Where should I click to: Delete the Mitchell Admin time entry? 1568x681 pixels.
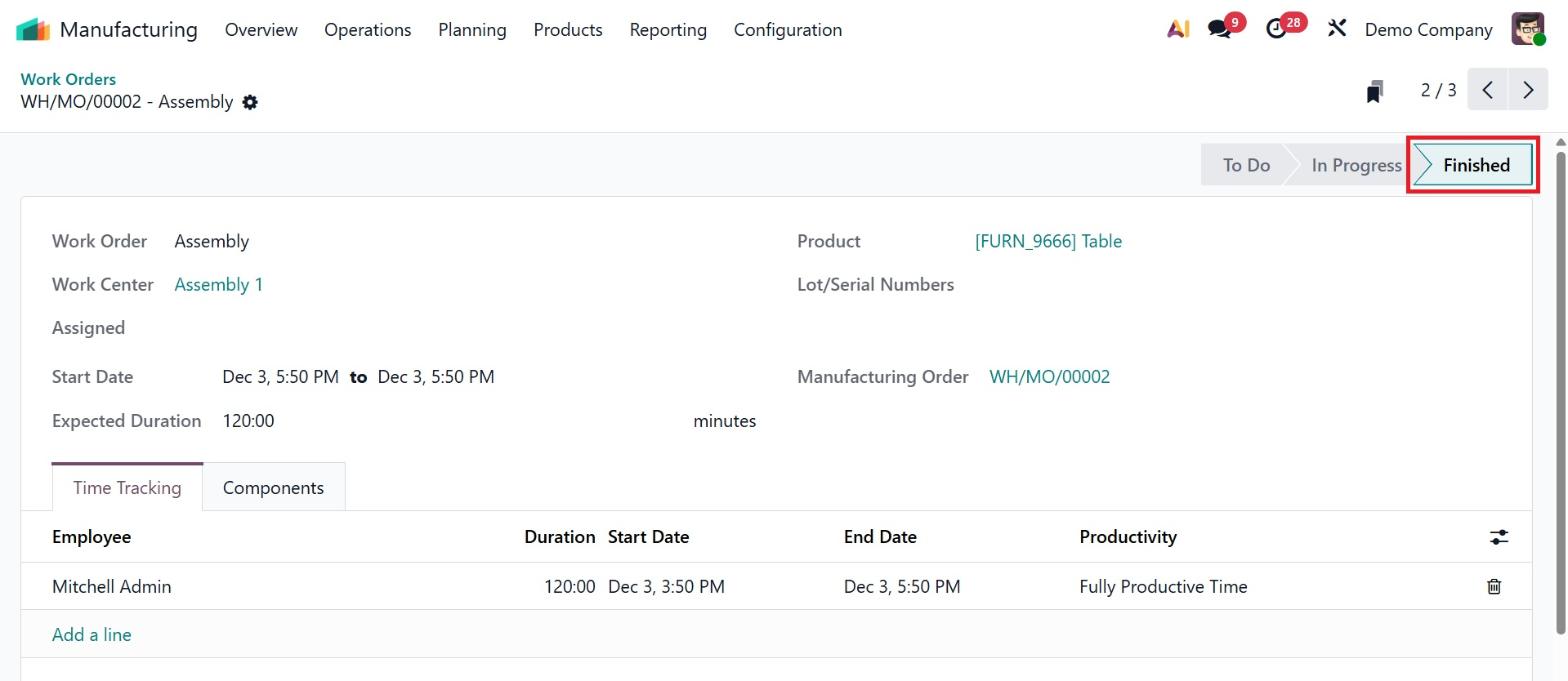click(x=1494, y=586)
